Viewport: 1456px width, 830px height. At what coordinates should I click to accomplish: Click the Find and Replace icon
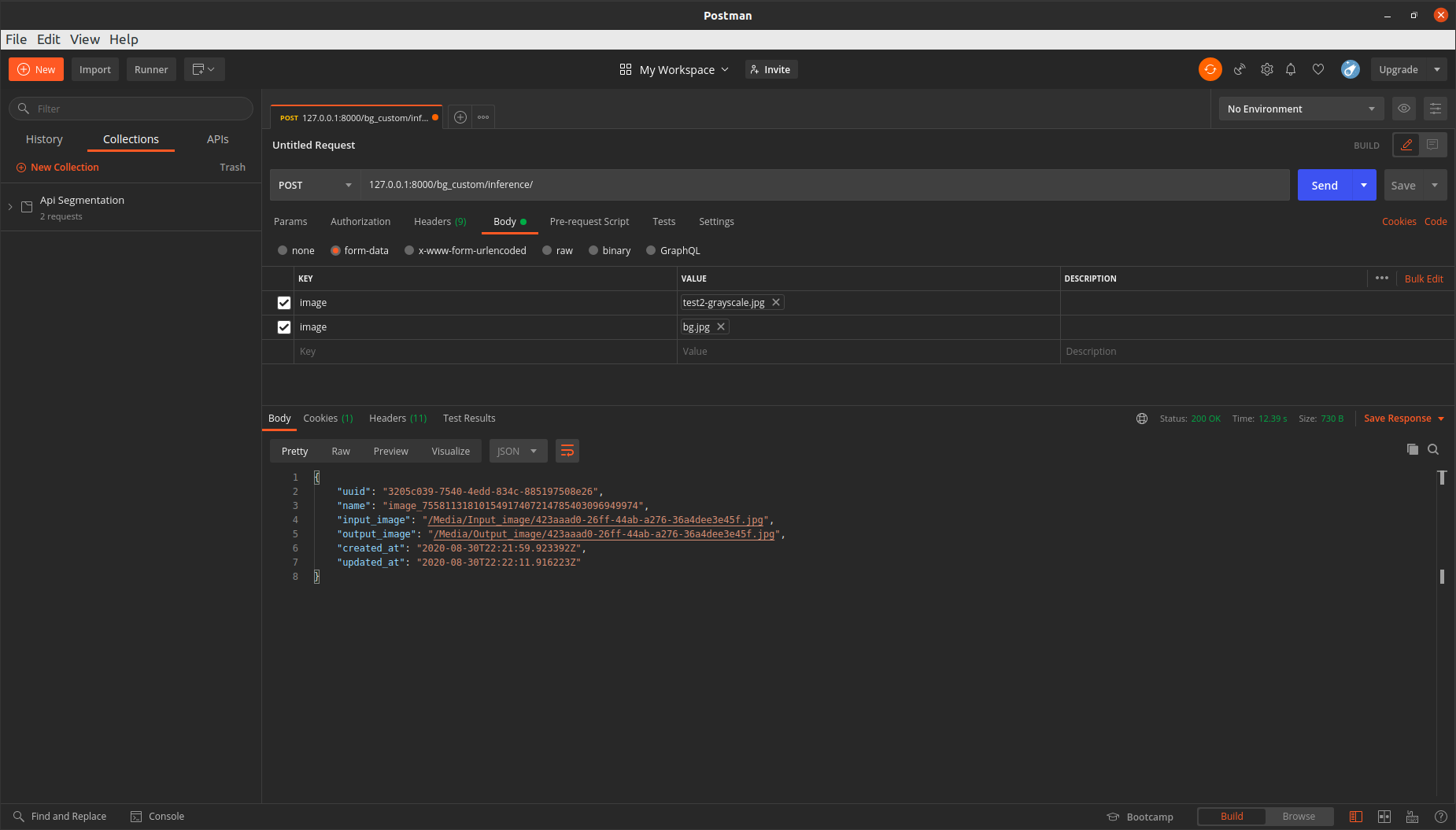(x=19, y=817)
